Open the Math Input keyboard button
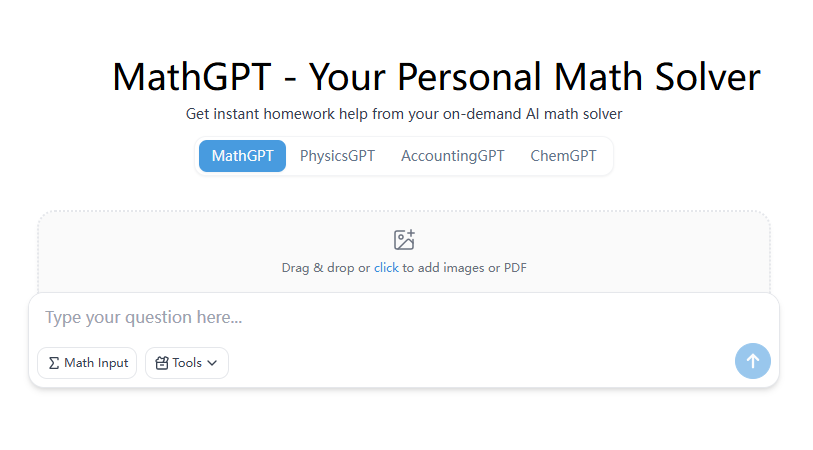Screen dimensions: 813x450 pos(87,363)
